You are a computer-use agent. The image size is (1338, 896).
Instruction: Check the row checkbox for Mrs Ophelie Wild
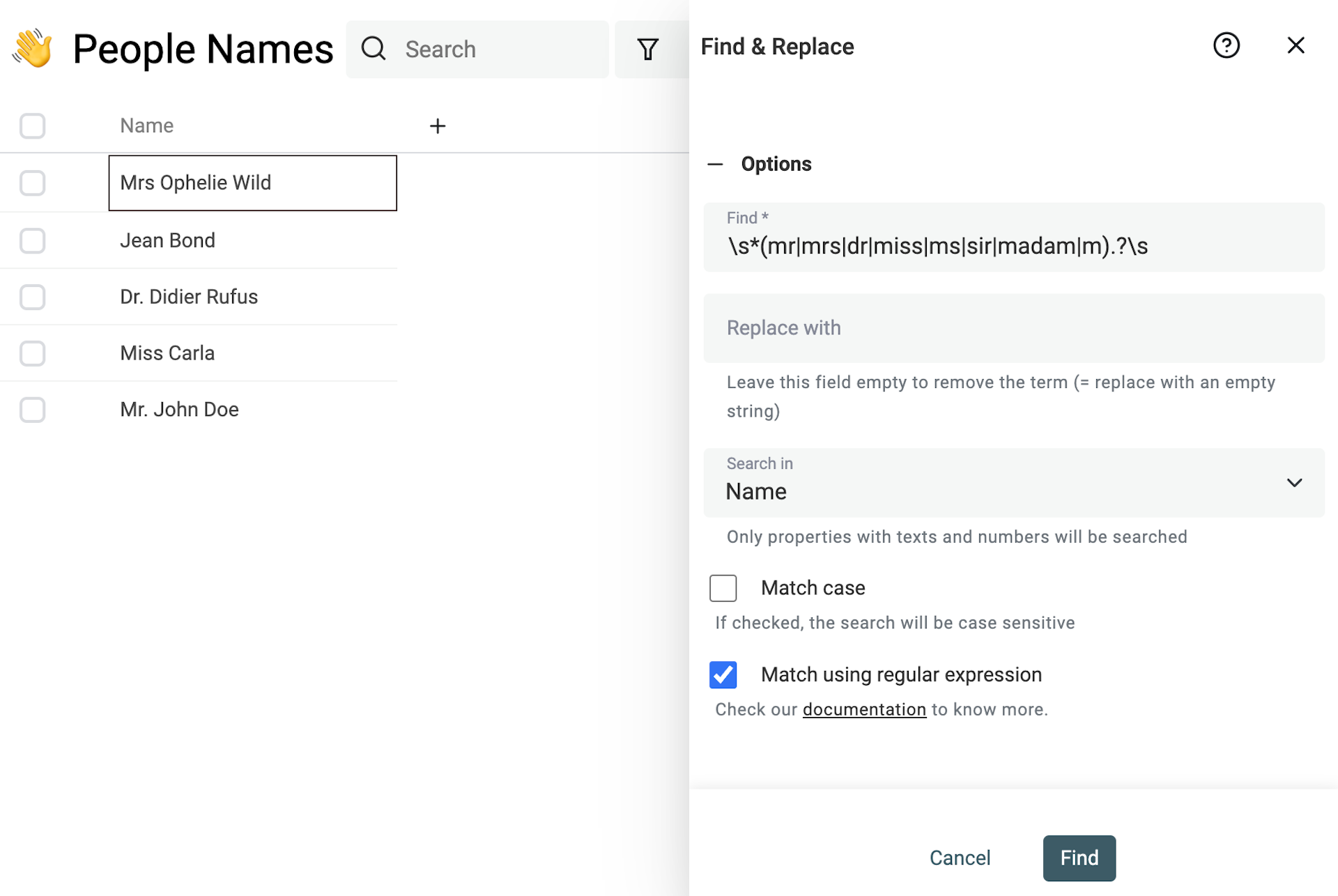pos(32,183)
